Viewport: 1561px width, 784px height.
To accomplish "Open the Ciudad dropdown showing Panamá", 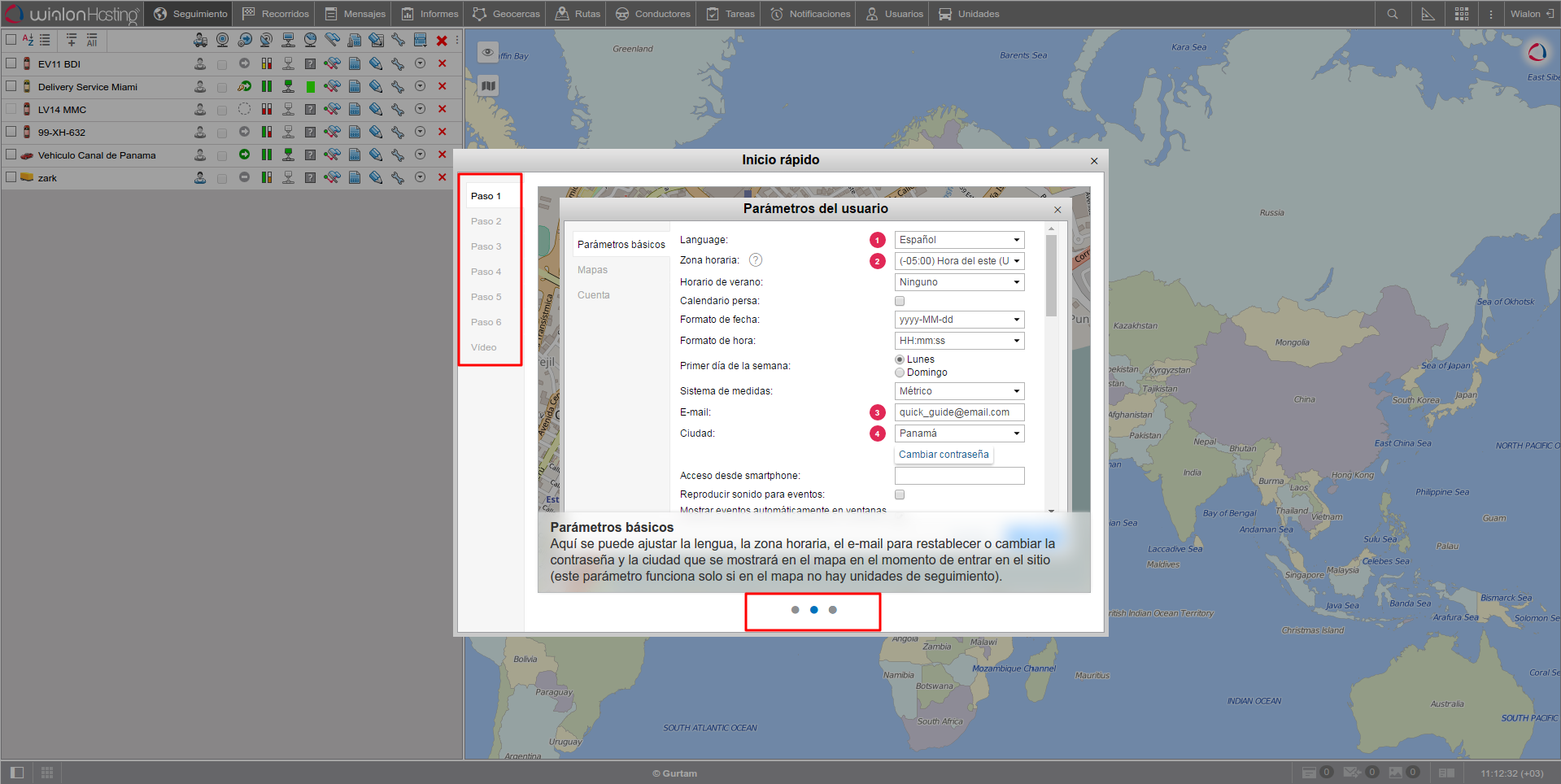I will coord(959,433).
